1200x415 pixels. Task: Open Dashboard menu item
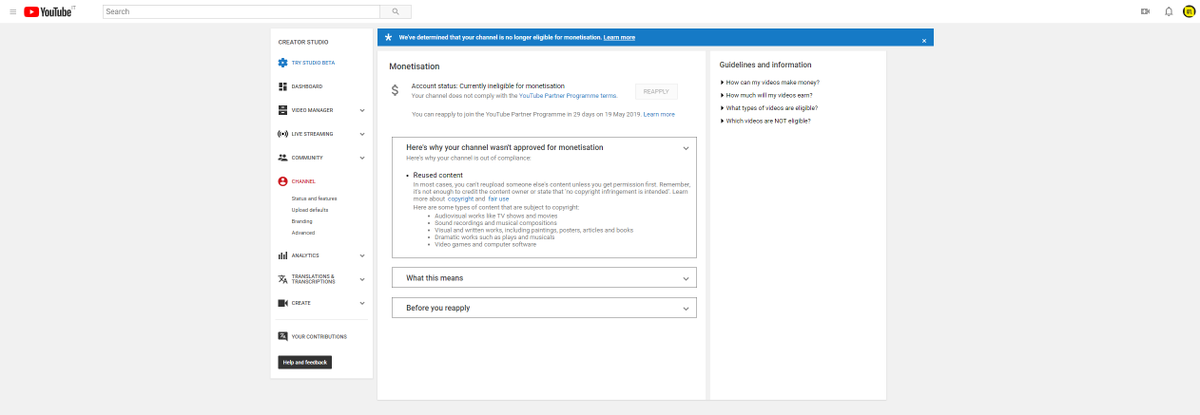tap(307, 87)
